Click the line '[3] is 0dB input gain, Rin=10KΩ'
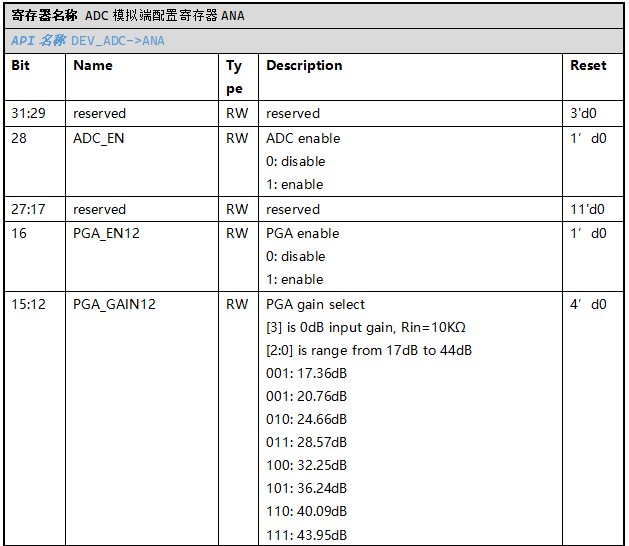This screenshot has width=629, height=546. pos(366,328)
